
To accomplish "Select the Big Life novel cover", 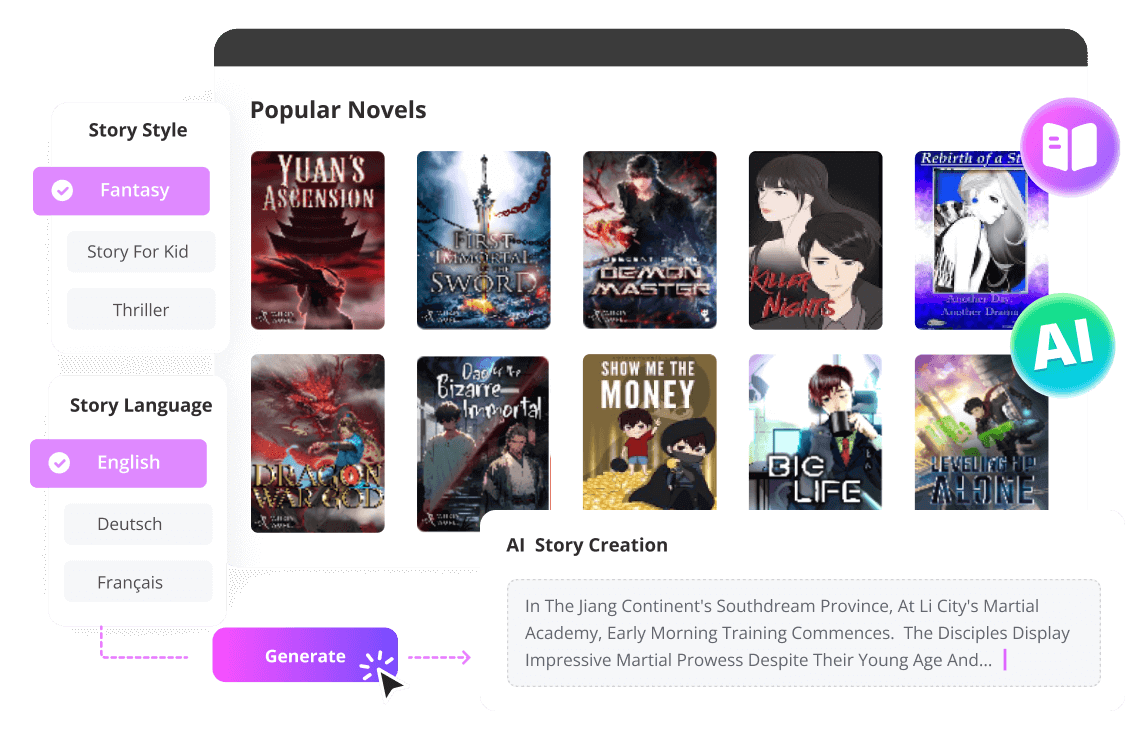I will 815,432.
